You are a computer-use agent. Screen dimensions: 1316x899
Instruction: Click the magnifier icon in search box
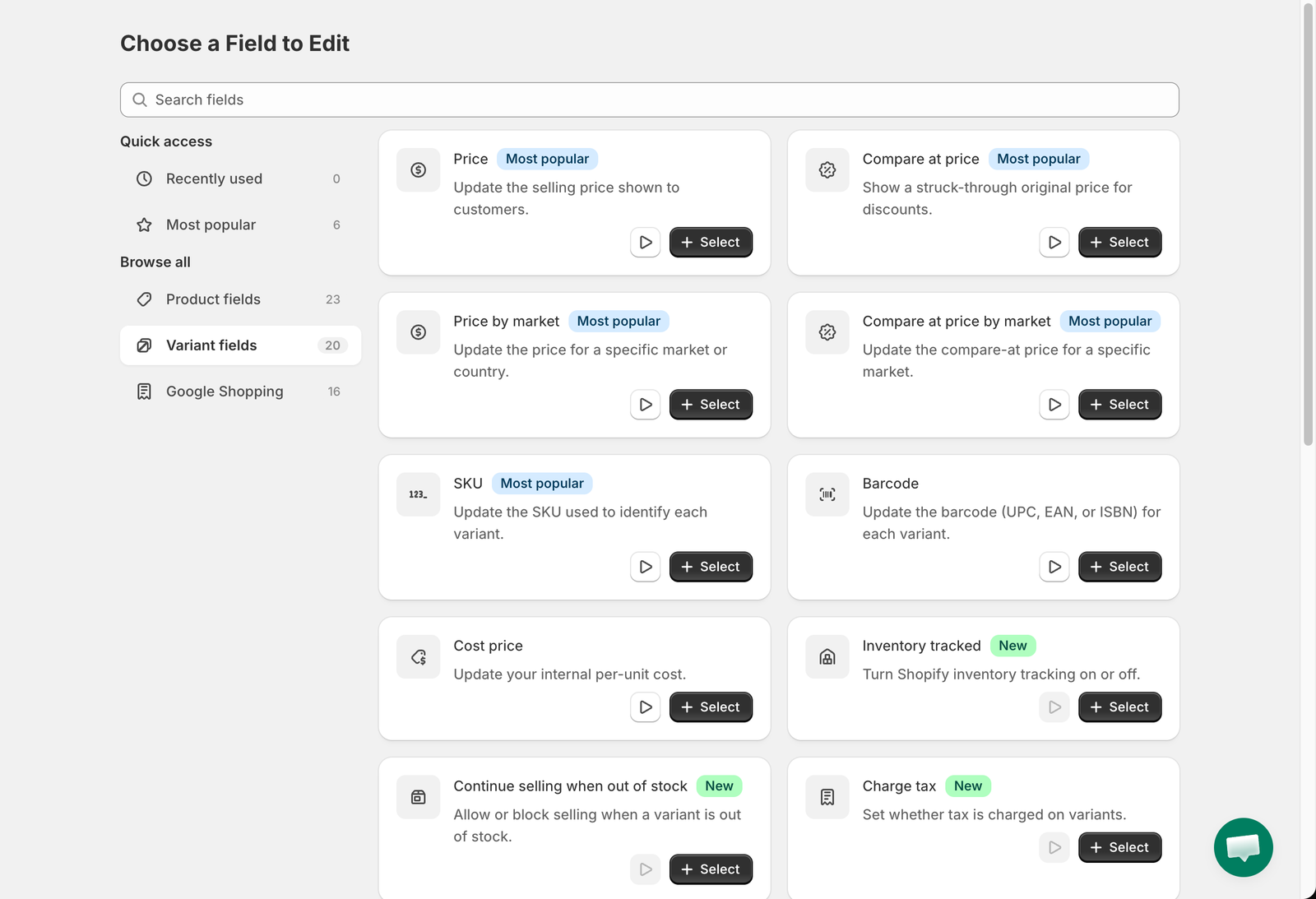tap(140, 100)
